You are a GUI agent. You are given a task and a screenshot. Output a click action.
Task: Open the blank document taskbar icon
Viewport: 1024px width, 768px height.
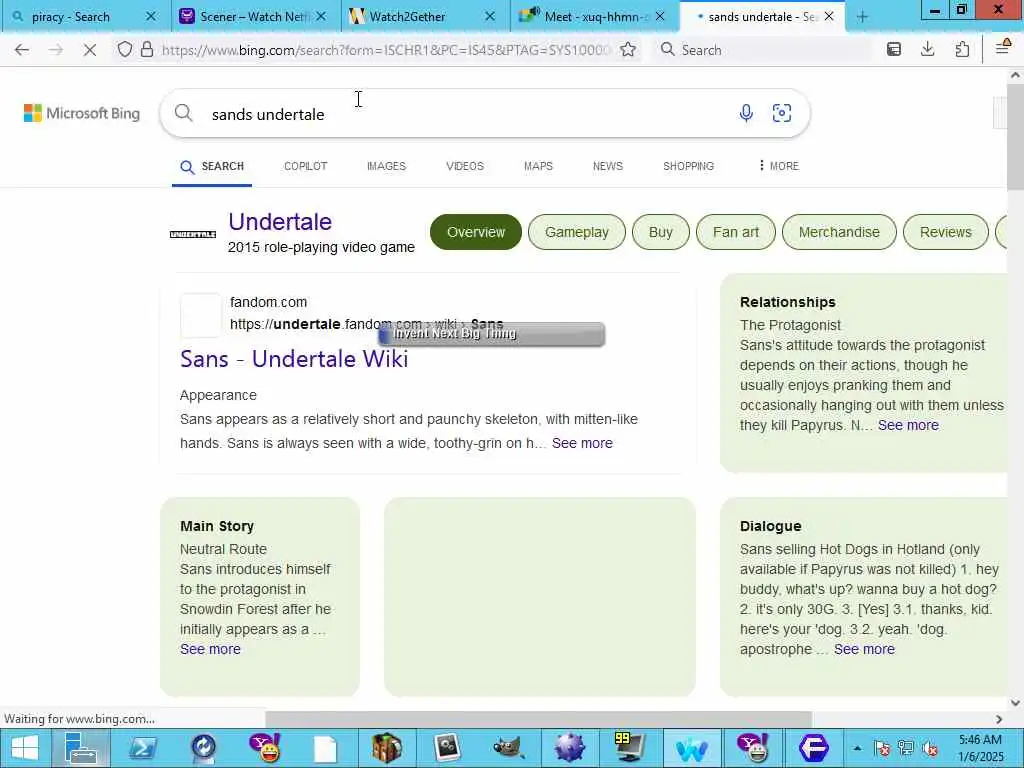(x=325, y=749)
